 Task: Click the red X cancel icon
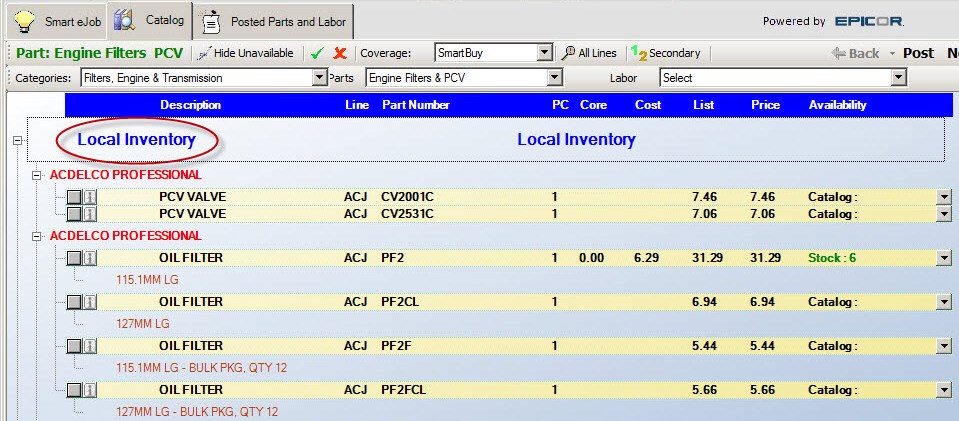pos(340,53)
